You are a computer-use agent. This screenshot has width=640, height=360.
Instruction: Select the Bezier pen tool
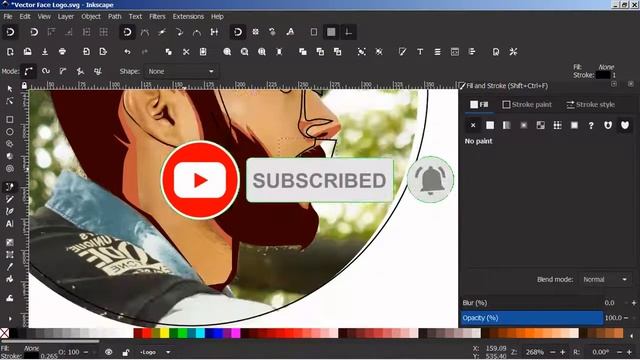(x=10, y=187)
